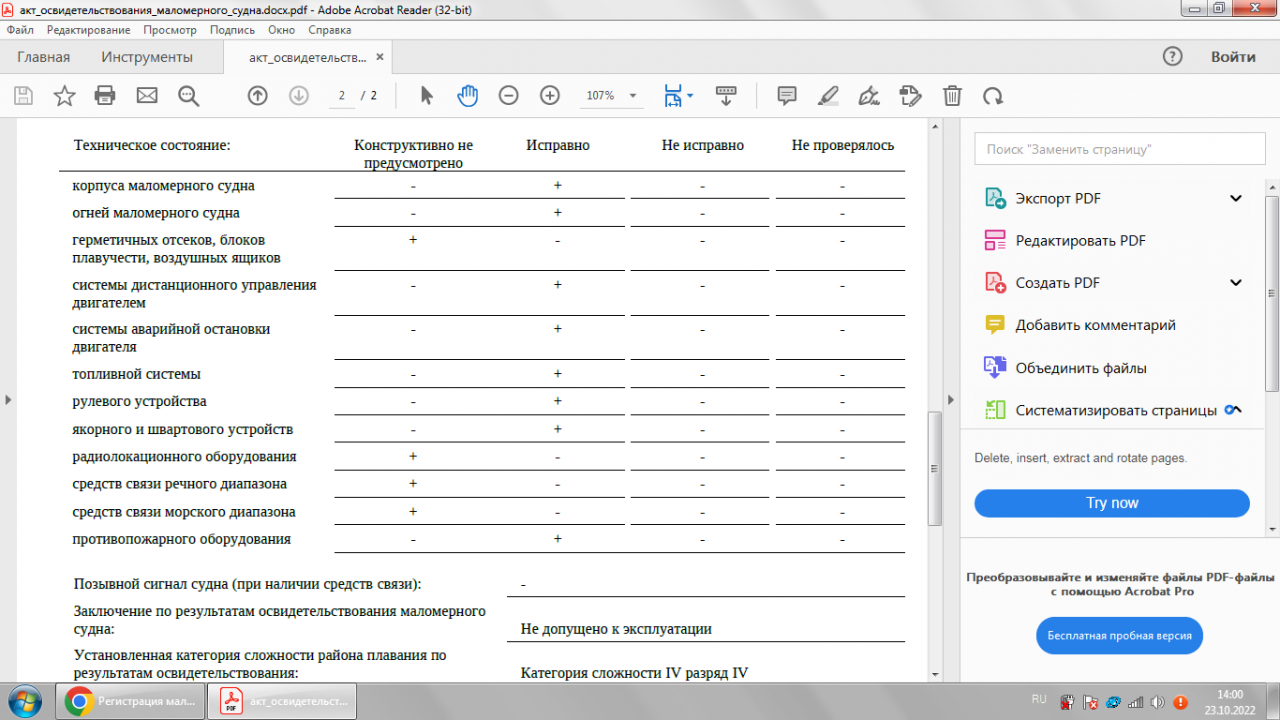Click the Try now button
Image resolution: width=1280 pixels, height=720 pixels.
pos(1112,503)
